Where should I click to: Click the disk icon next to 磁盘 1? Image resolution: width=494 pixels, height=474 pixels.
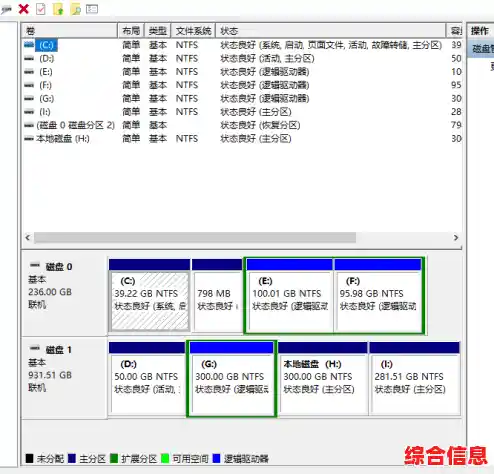click(35, 348)
